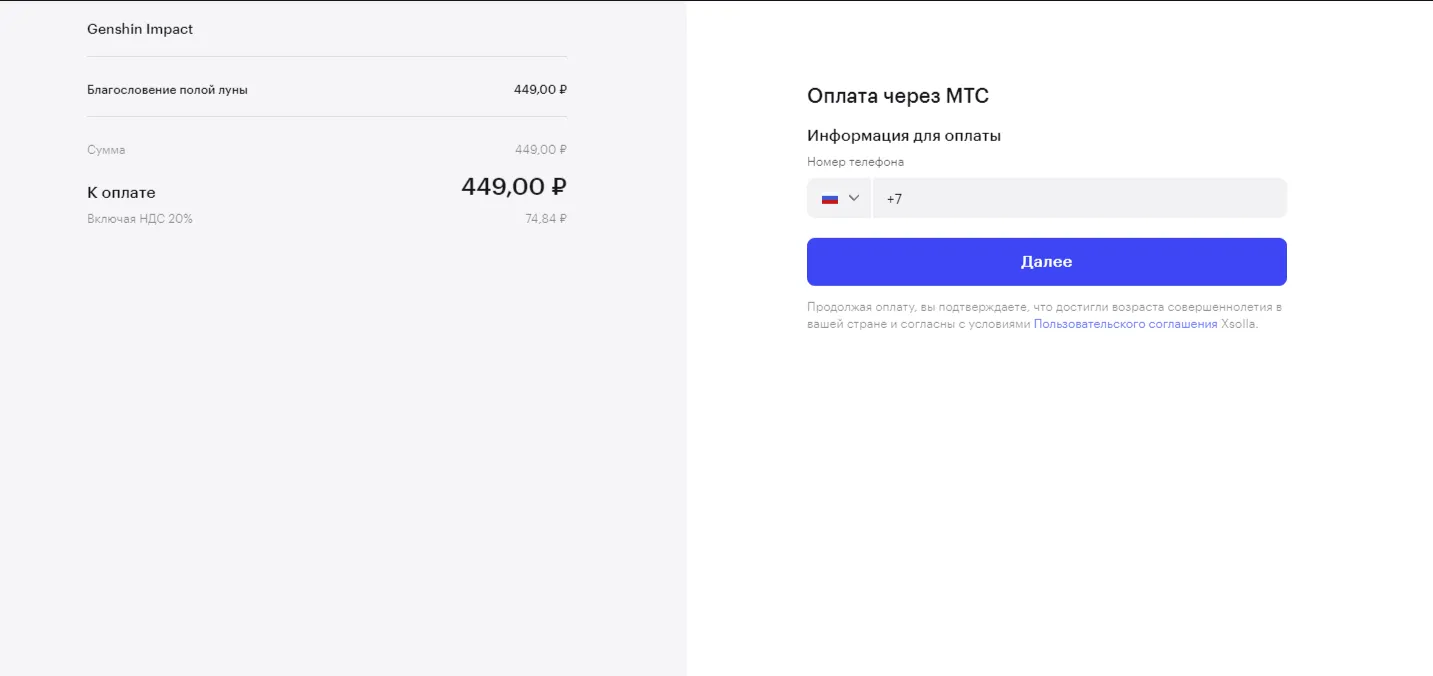The width and height of the screenshot is (1433, 676).
Task: Click the Информация для оплаты subheading
Action: pos(904,136)
